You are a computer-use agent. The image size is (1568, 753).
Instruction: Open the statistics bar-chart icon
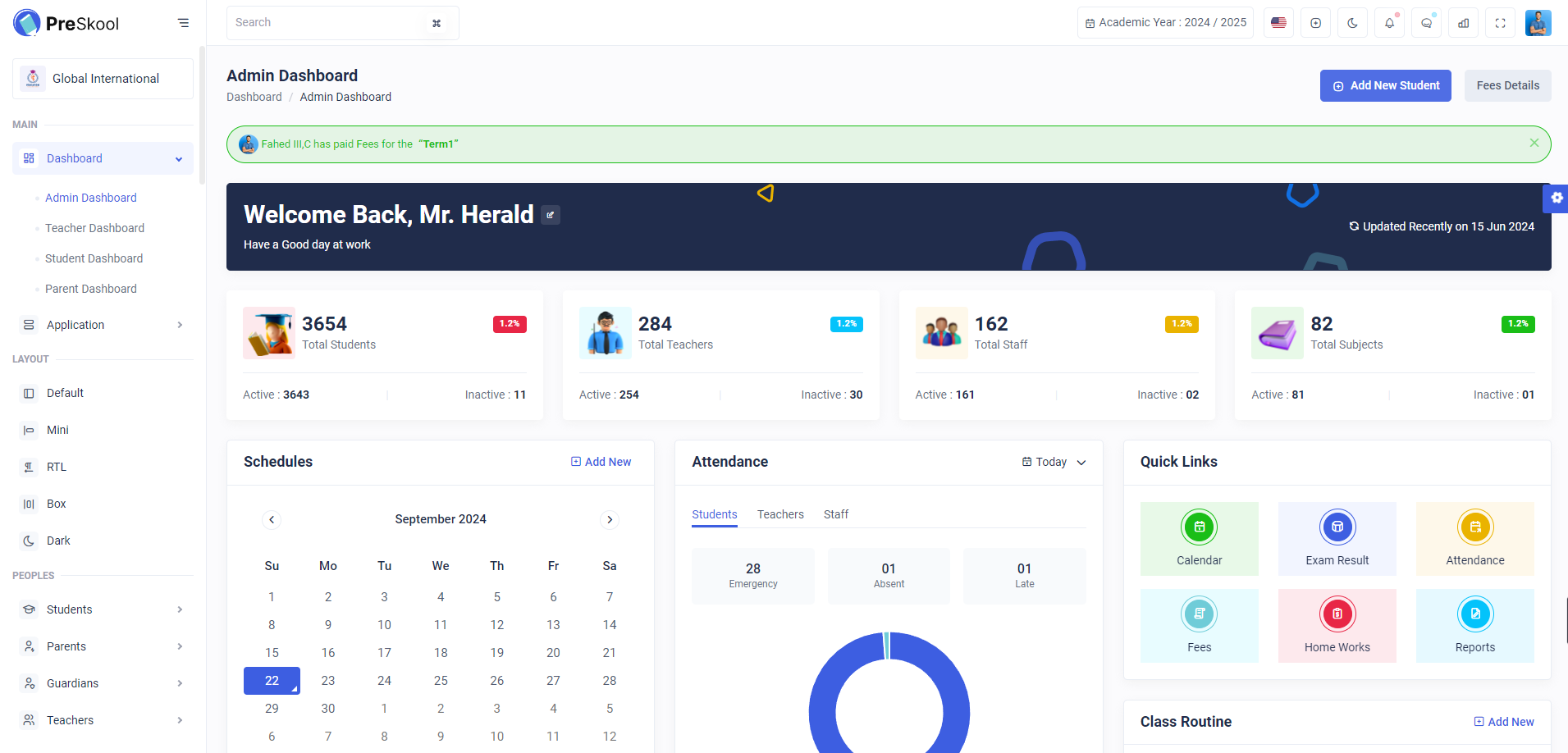pos(1463,23)
